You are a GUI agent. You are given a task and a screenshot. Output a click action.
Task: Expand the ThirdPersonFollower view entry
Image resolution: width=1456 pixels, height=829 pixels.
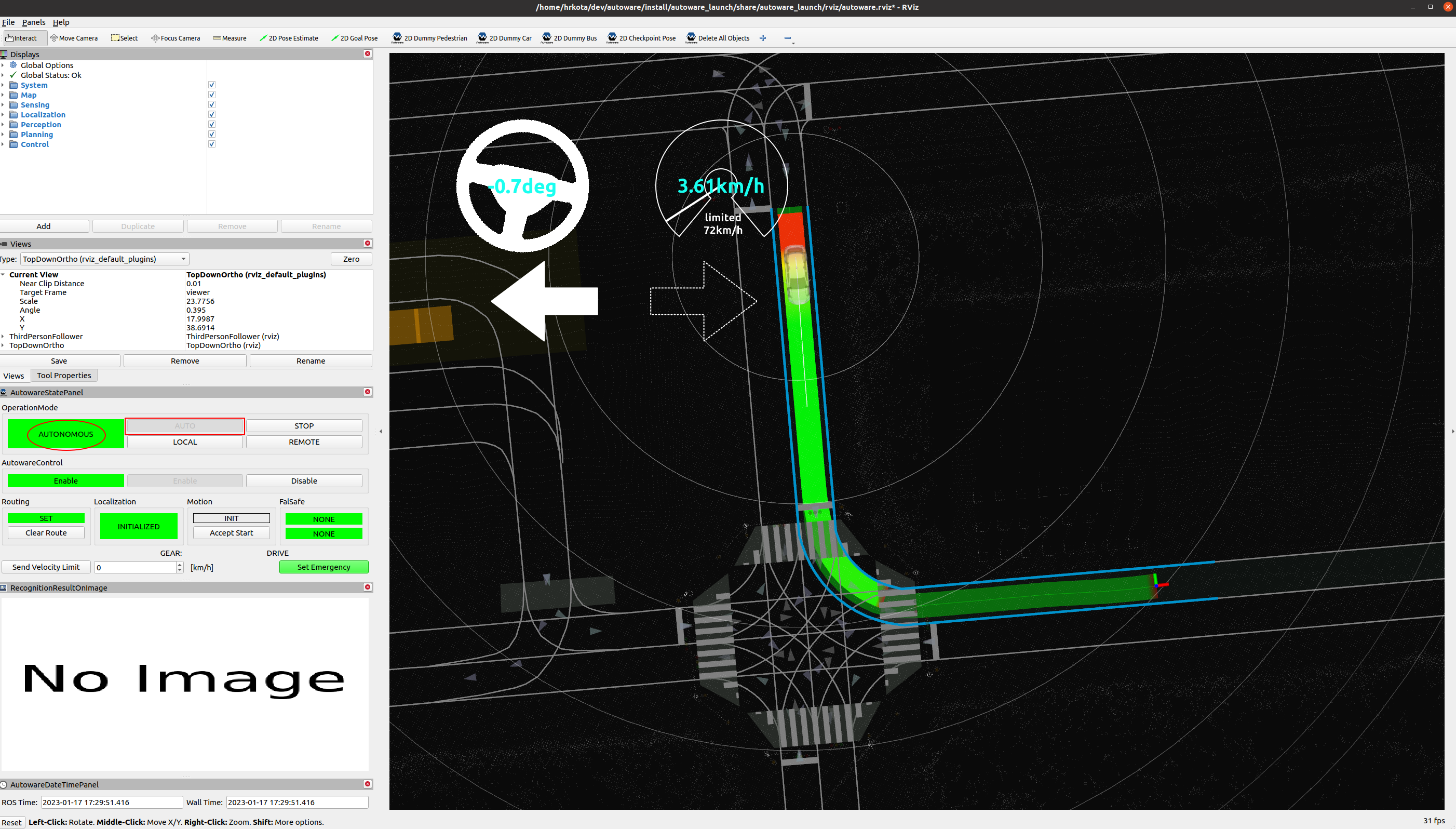click(x=3, y=337)
